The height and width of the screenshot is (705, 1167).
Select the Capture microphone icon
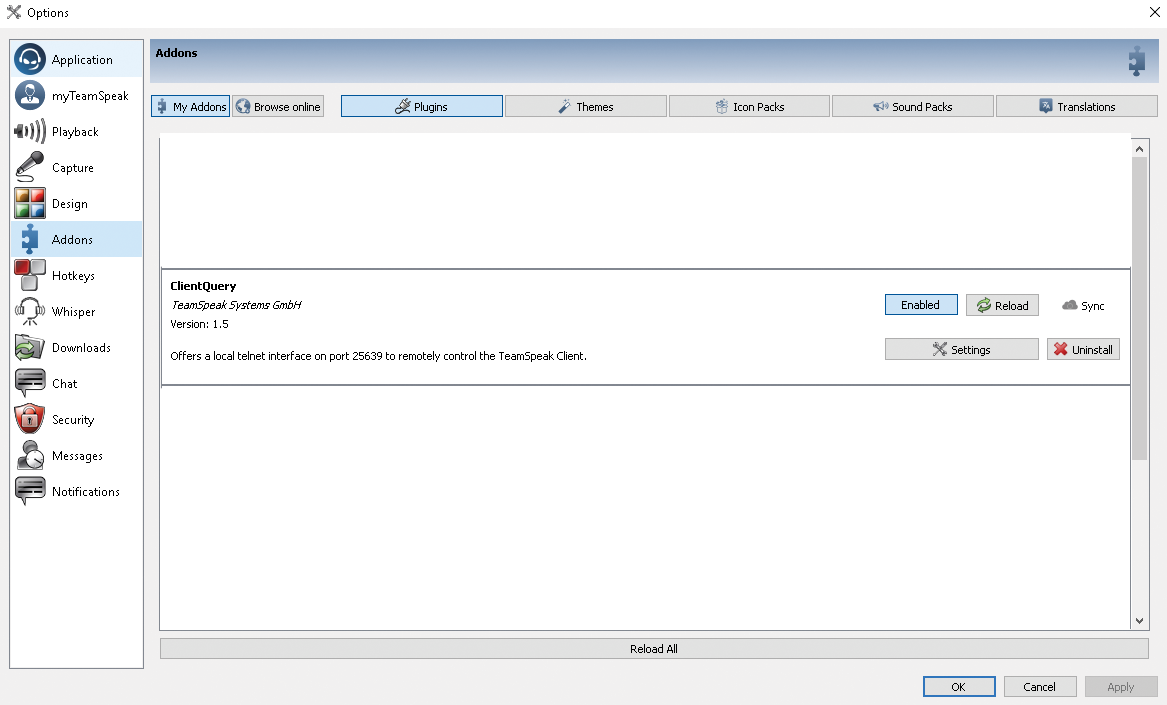(30, 168)
